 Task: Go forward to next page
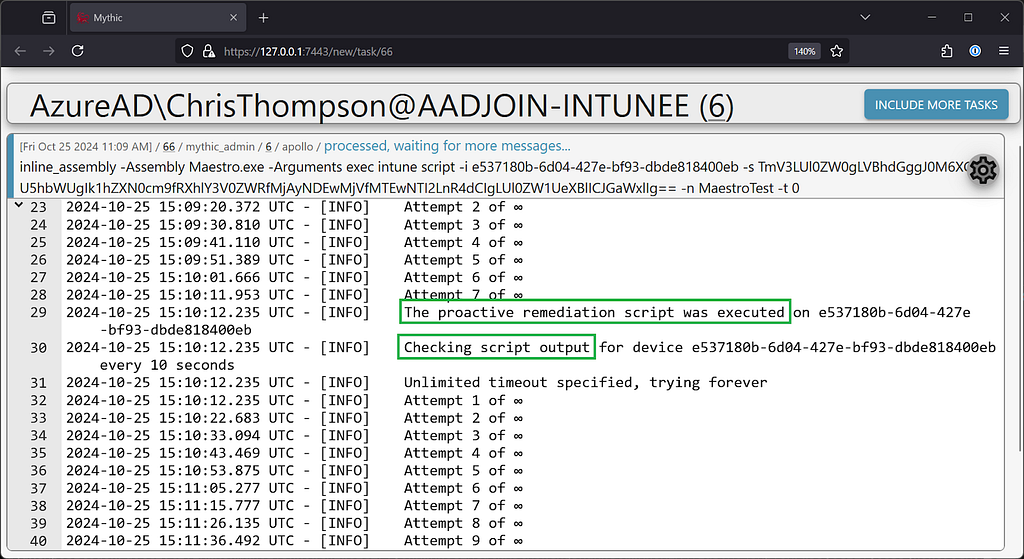point(49,51)
